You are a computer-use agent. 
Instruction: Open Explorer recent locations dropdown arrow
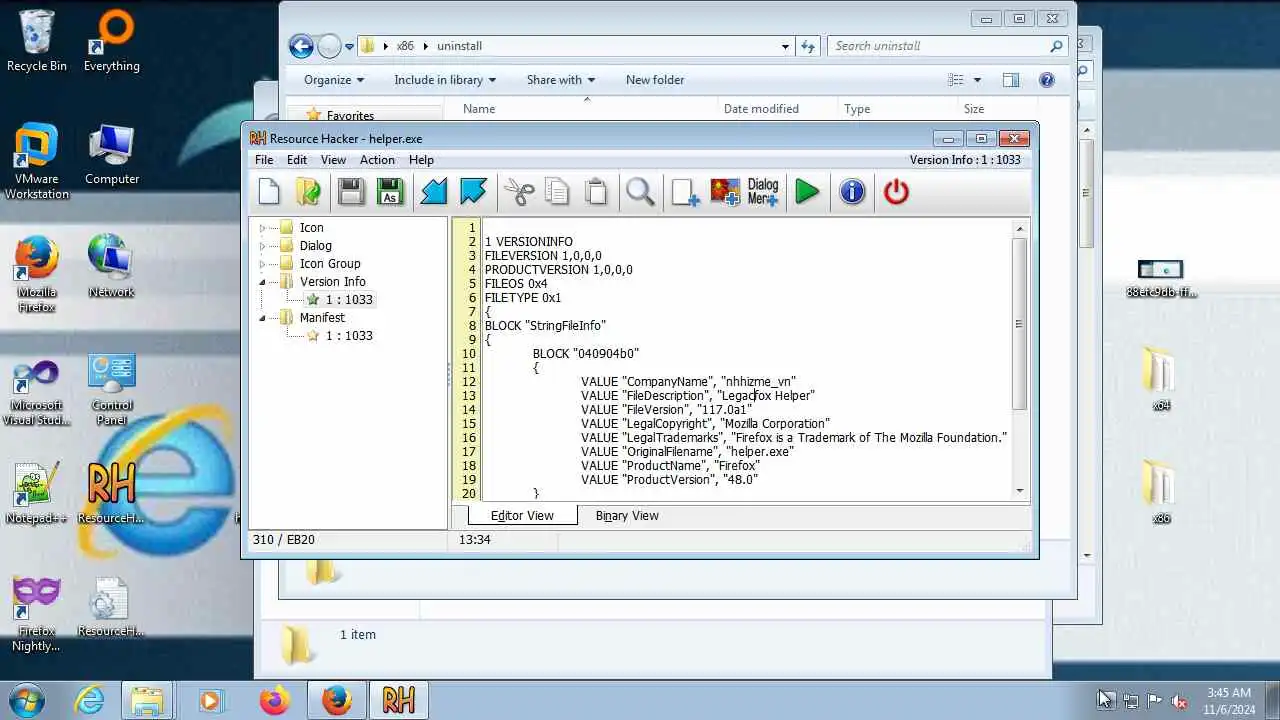coord(350,47)
